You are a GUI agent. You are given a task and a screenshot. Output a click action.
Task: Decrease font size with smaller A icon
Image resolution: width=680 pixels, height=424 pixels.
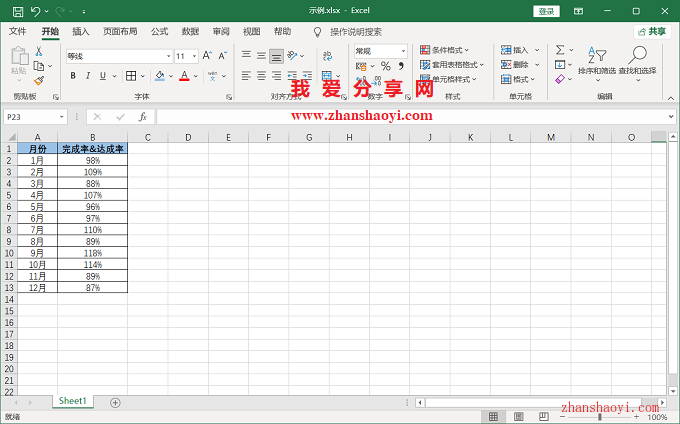(x=222, y=55)
